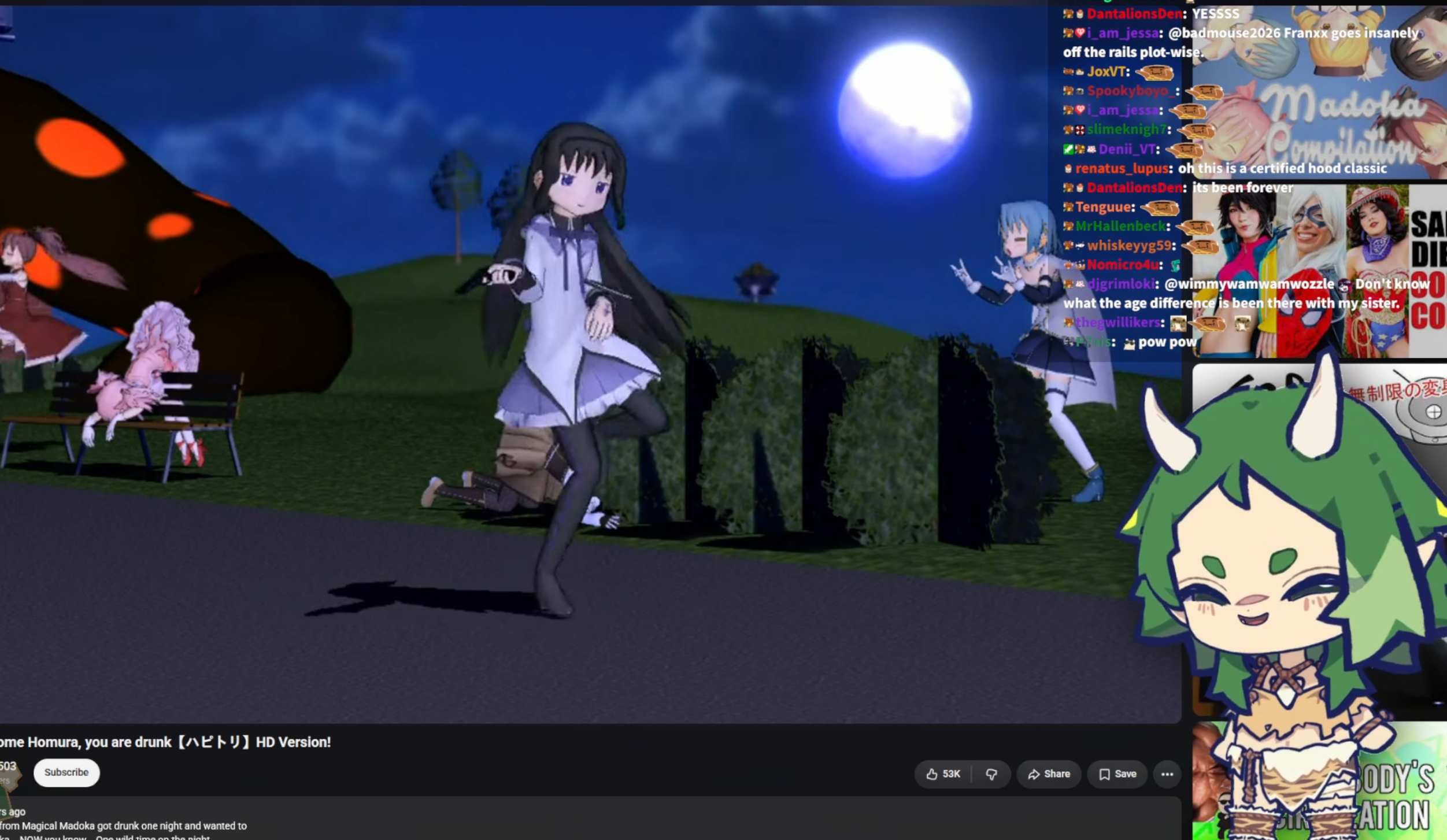Click the video title ending 'HD Version!'
Image resolution: width=1447 pixels, height=840 pixels.
tap(165, 742)
